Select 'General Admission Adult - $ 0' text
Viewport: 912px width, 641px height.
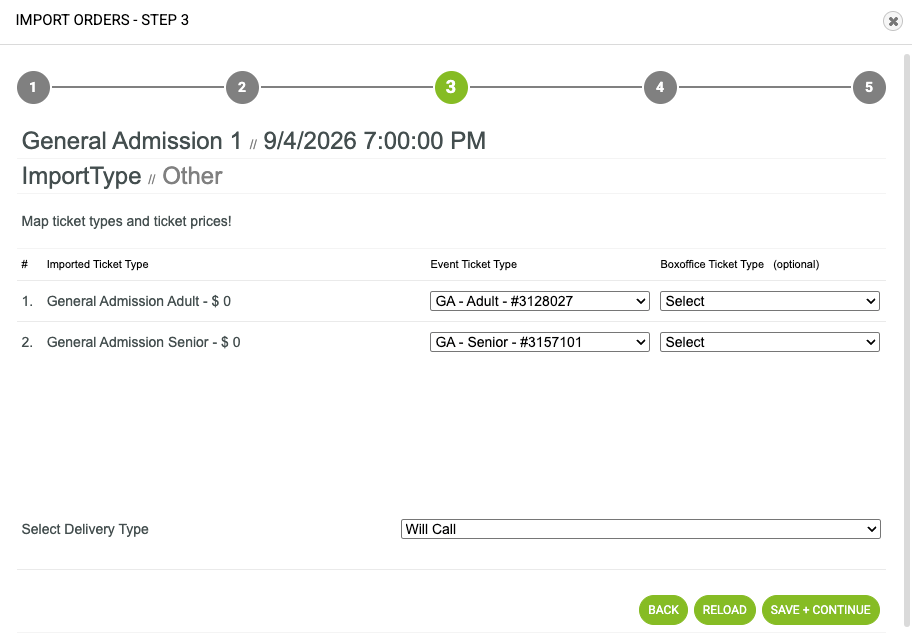coord(138,301)
